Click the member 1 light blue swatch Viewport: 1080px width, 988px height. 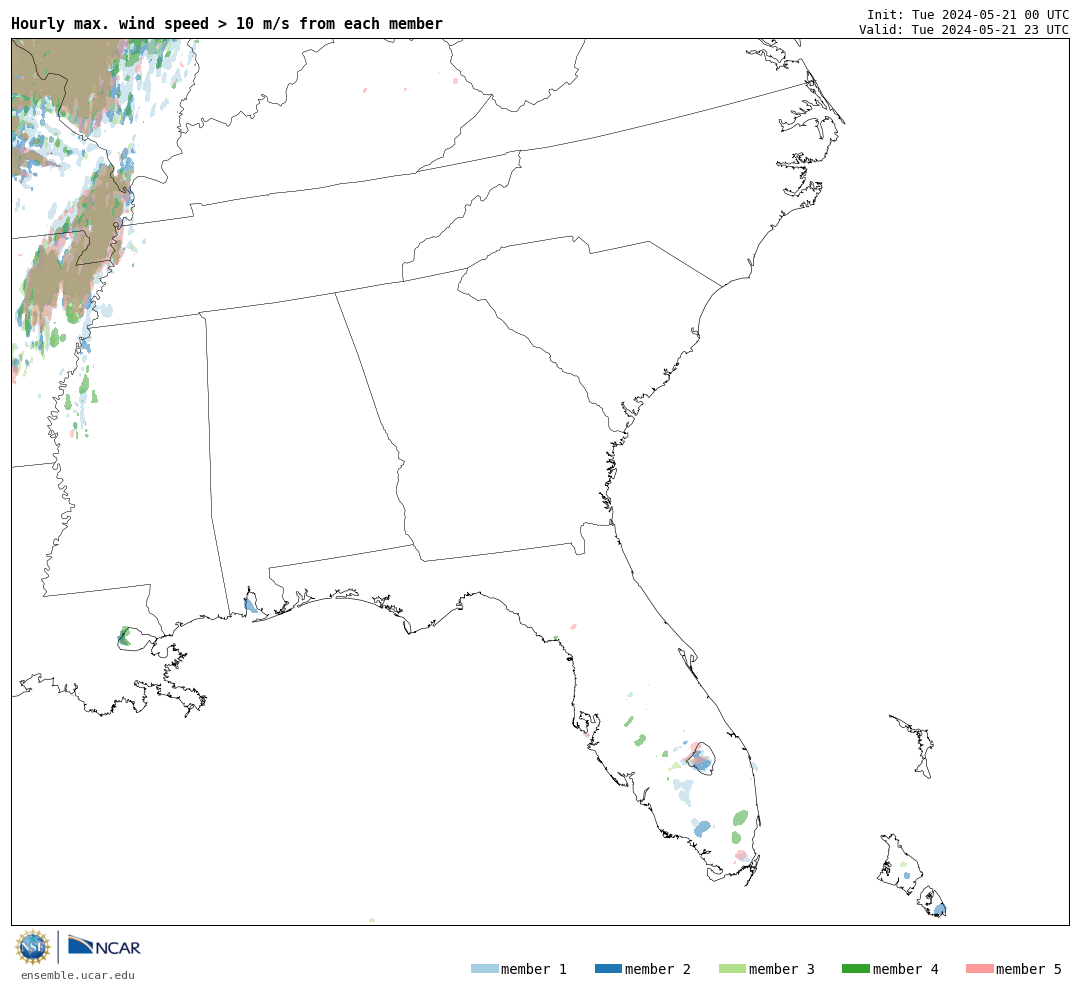click(484, 969)
